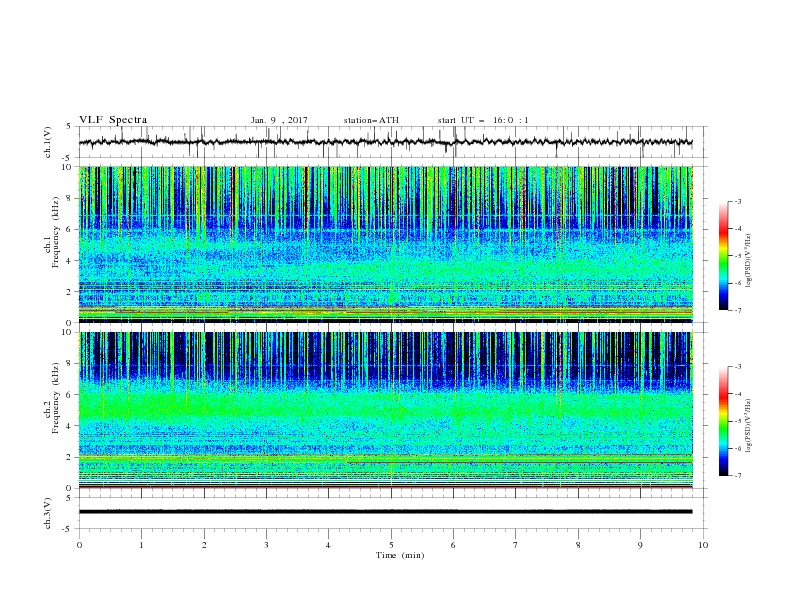Screen dimensions: 792x612
Task: Click inside the ch.1 spectrogram panel
Action: pos(385,244)
